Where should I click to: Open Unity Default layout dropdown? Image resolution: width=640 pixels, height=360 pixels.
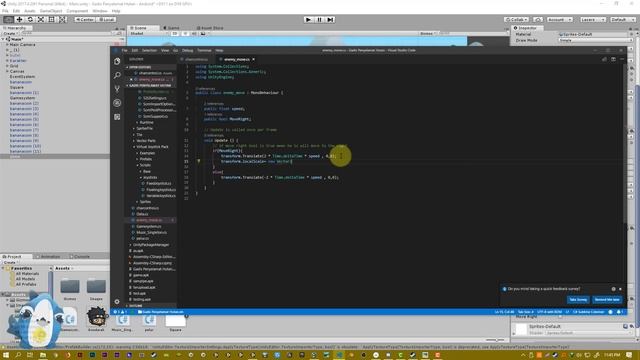coord(622,19)
